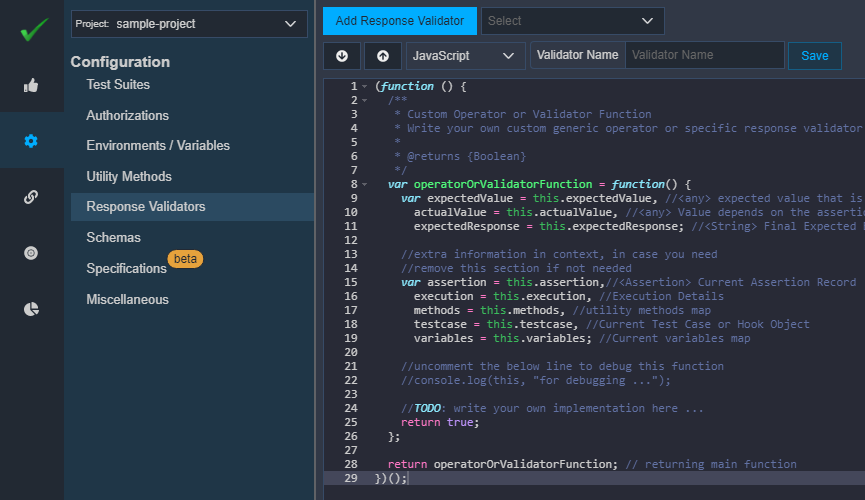865x500 pixels.
Task: Open the link chain sidebar icon
Action: point(31,197)
